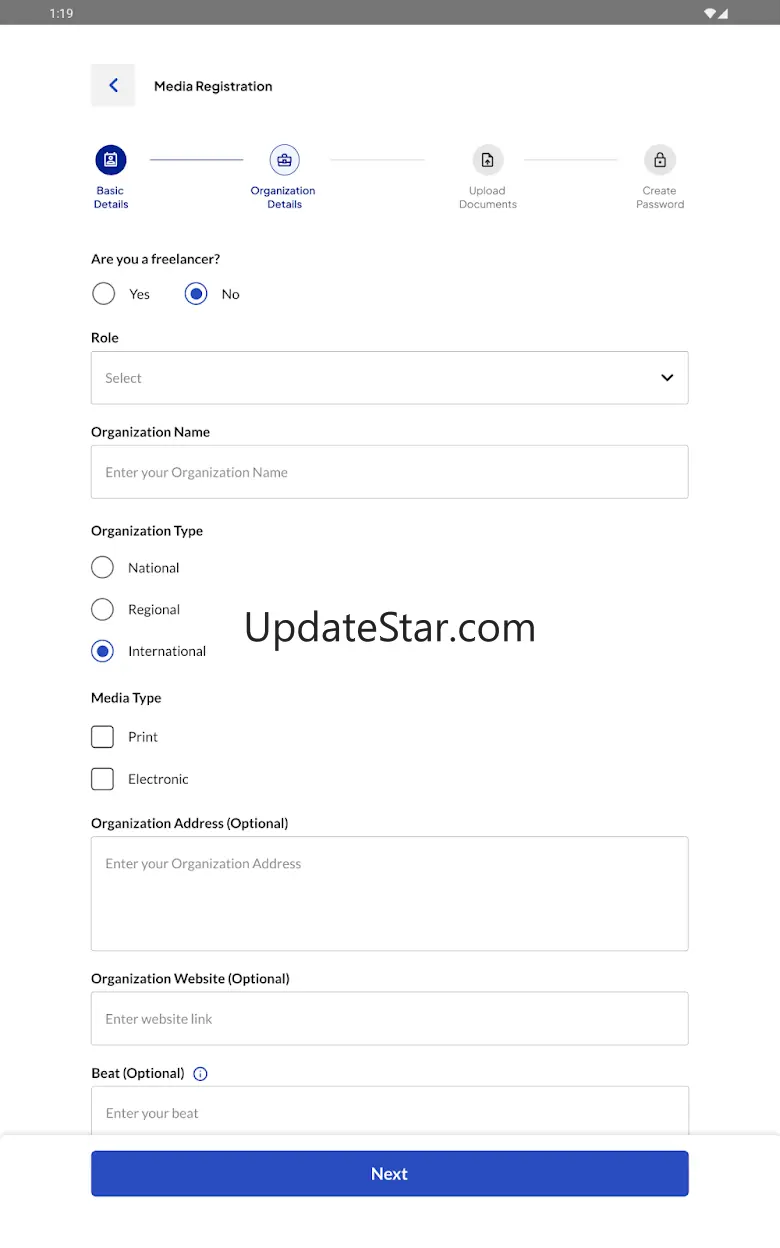The image size is (780, 1248).
Task: Tap the Organization Details briefcase icon
Action: click(x=284, y=160)
